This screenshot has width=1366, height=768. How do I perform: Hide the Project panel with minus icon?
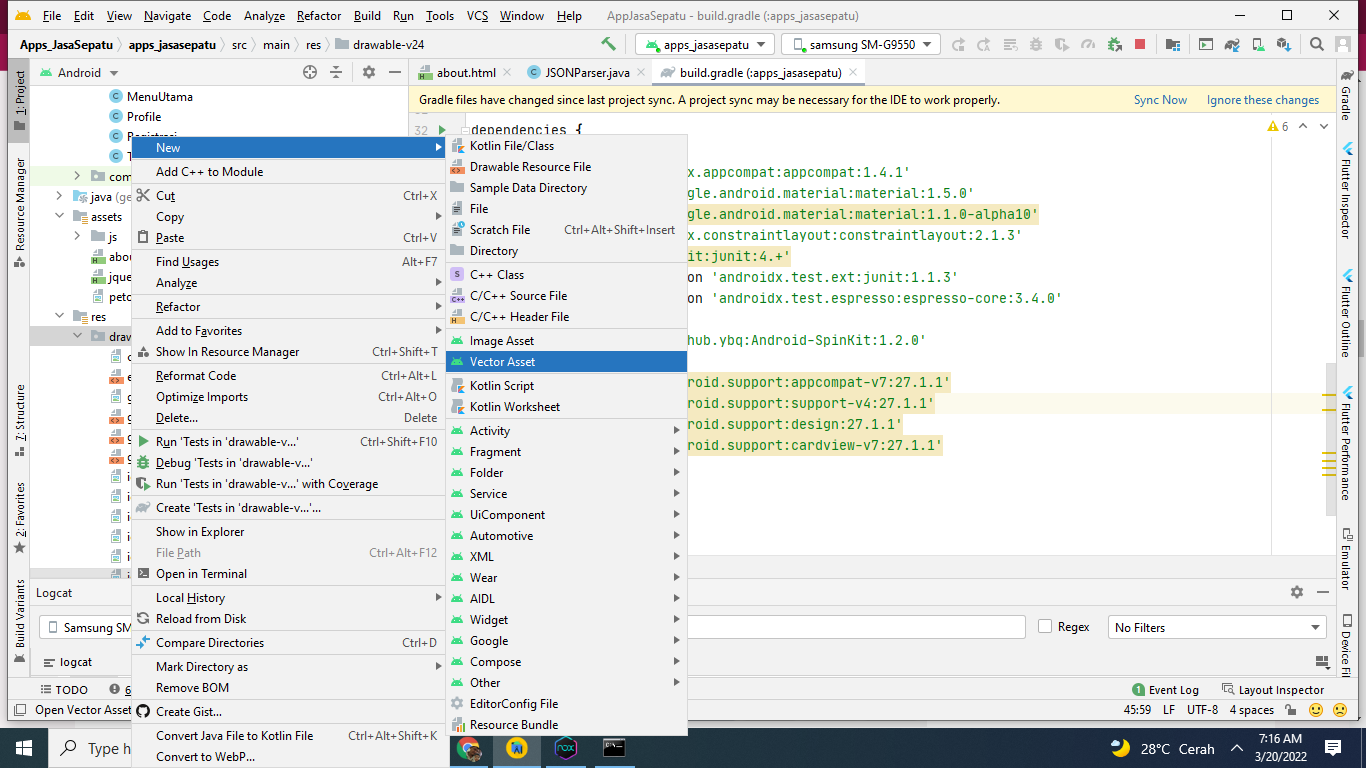[396, 72]
